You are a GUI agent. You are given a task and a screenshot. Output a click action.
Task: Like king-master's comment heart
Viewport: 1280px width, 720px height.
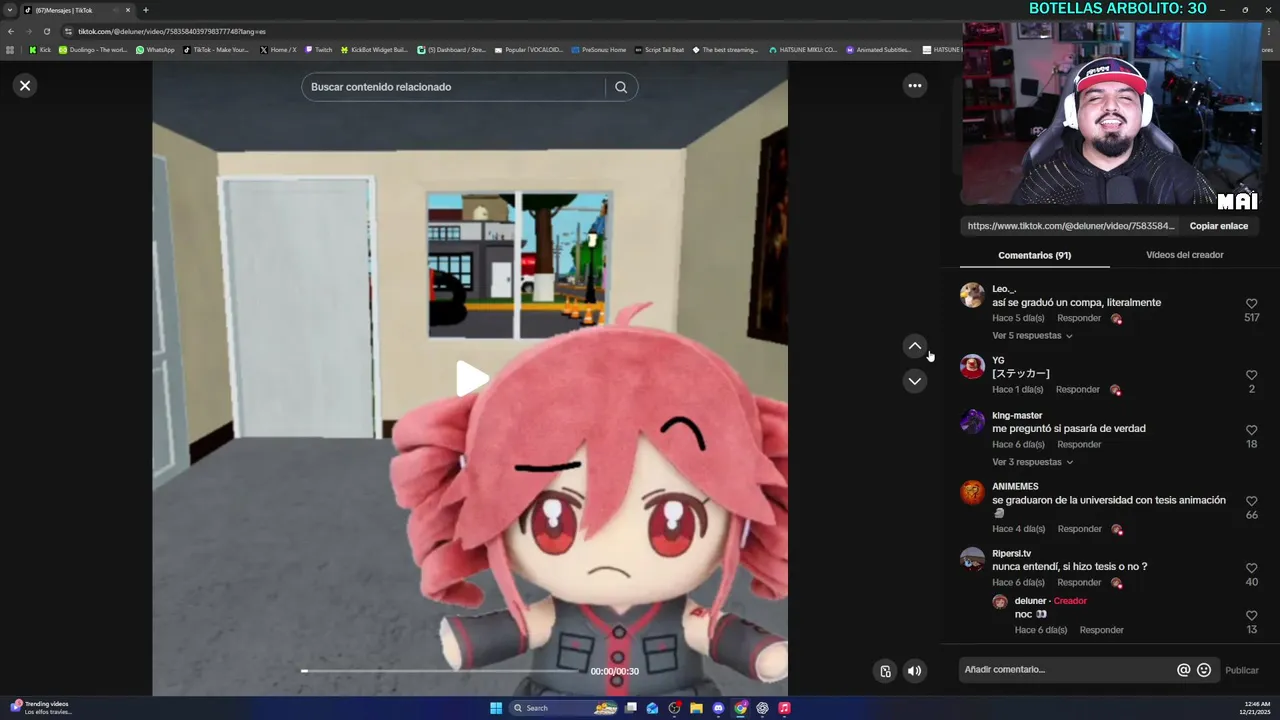pyautogui.click(x=1251, y=430)
